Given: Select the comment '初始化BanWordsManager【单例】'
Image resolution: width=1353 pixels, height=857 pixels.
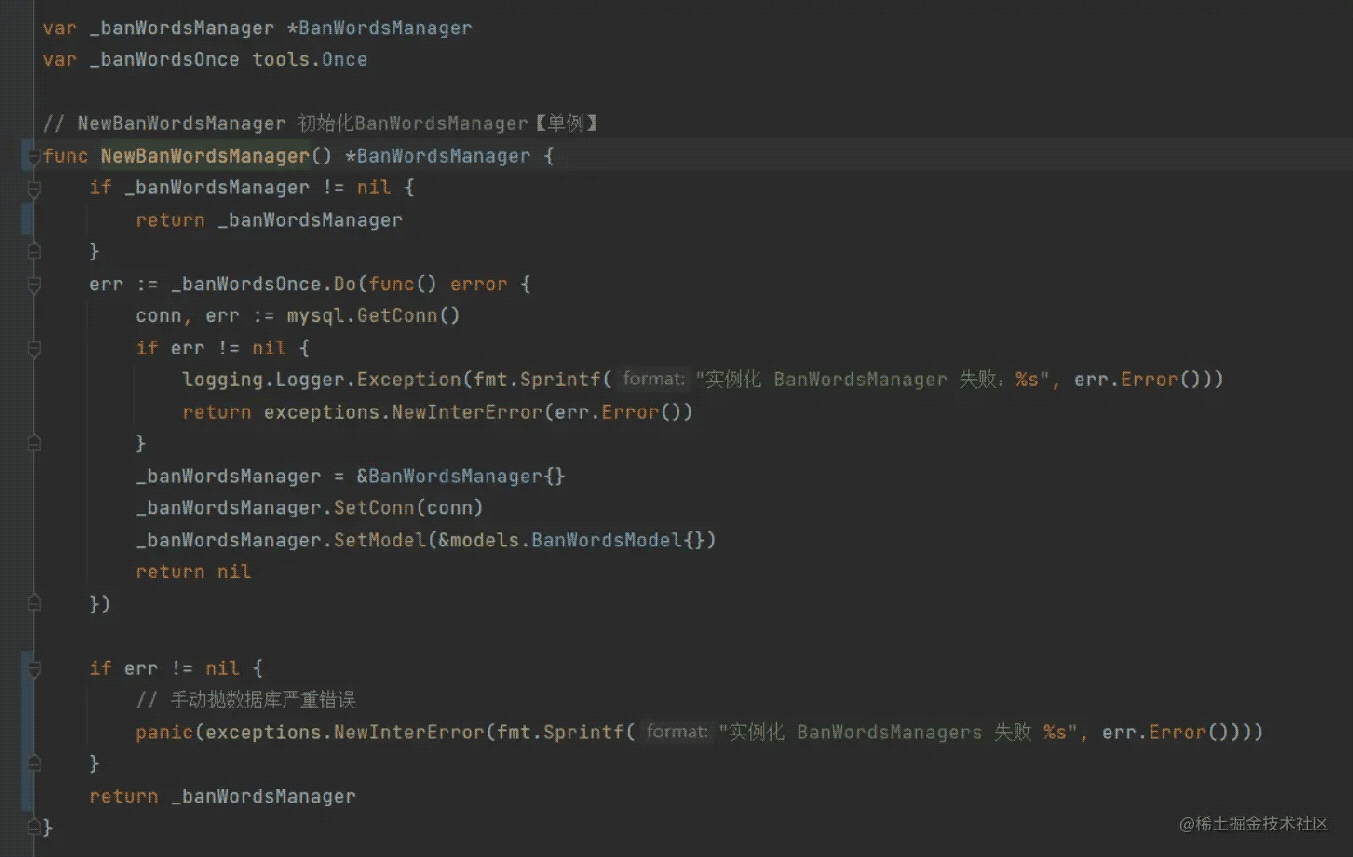Looking at the screenshot, I should (448, 124).
